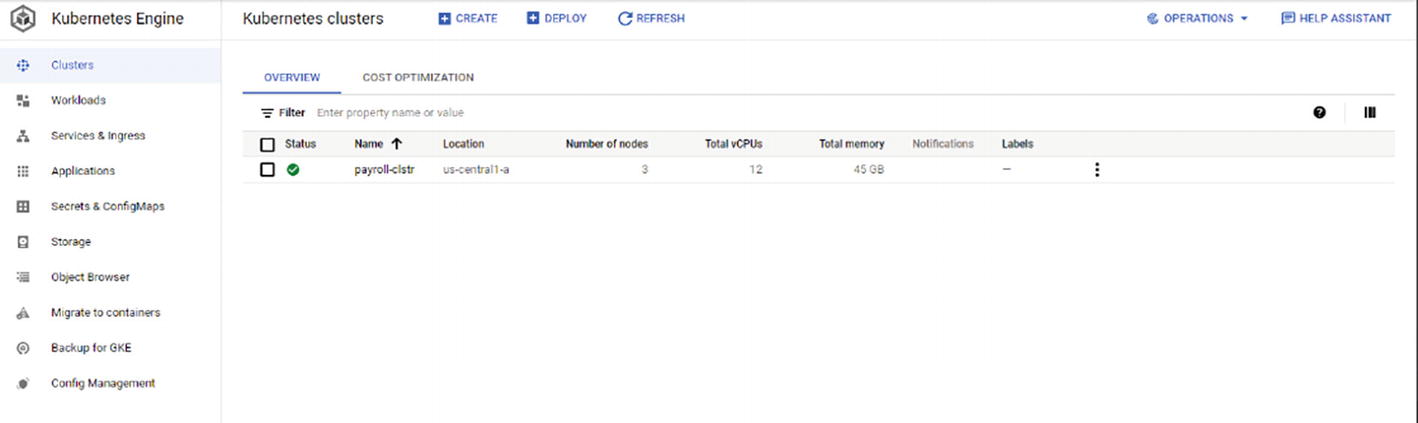The width and height of the screenshot is (1418, 423).
Task: Click the DEPLOY button
Action: [x=557, y=18]
